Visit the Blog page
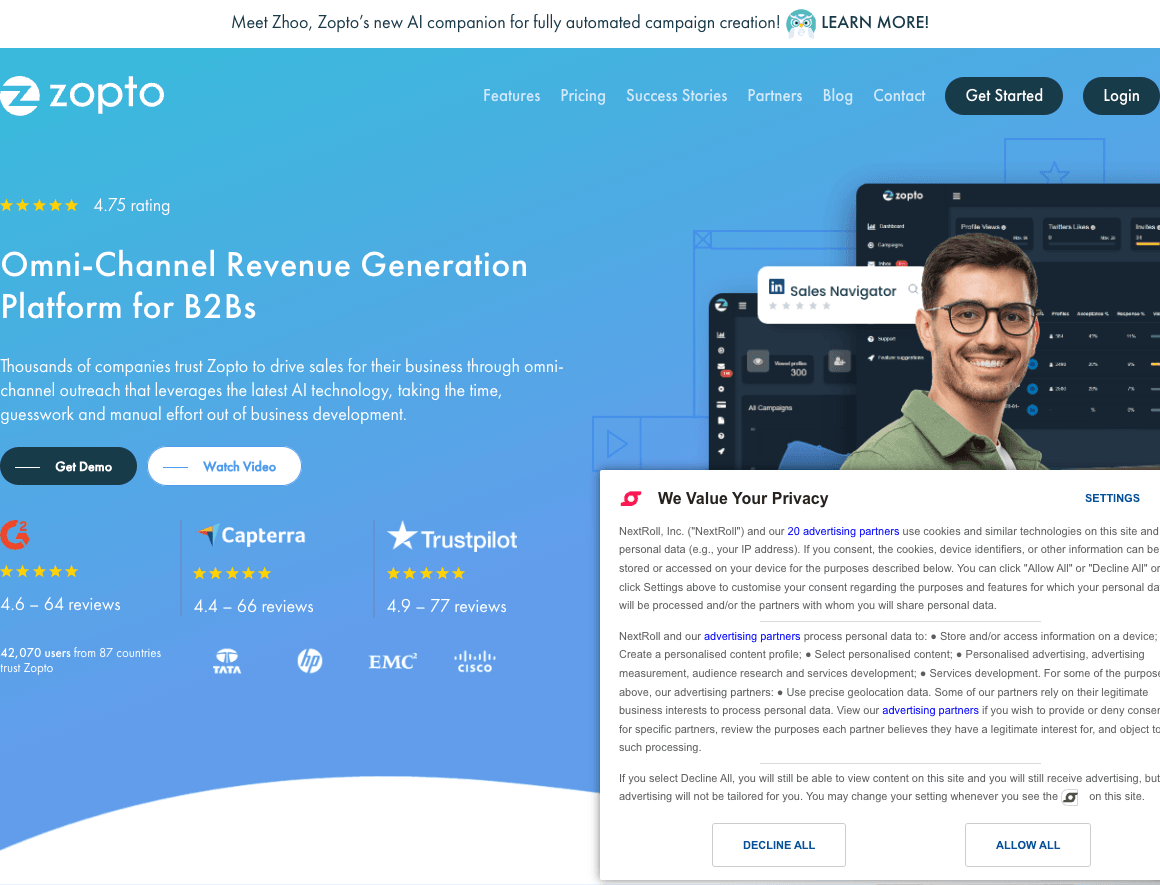 point(837,95)
